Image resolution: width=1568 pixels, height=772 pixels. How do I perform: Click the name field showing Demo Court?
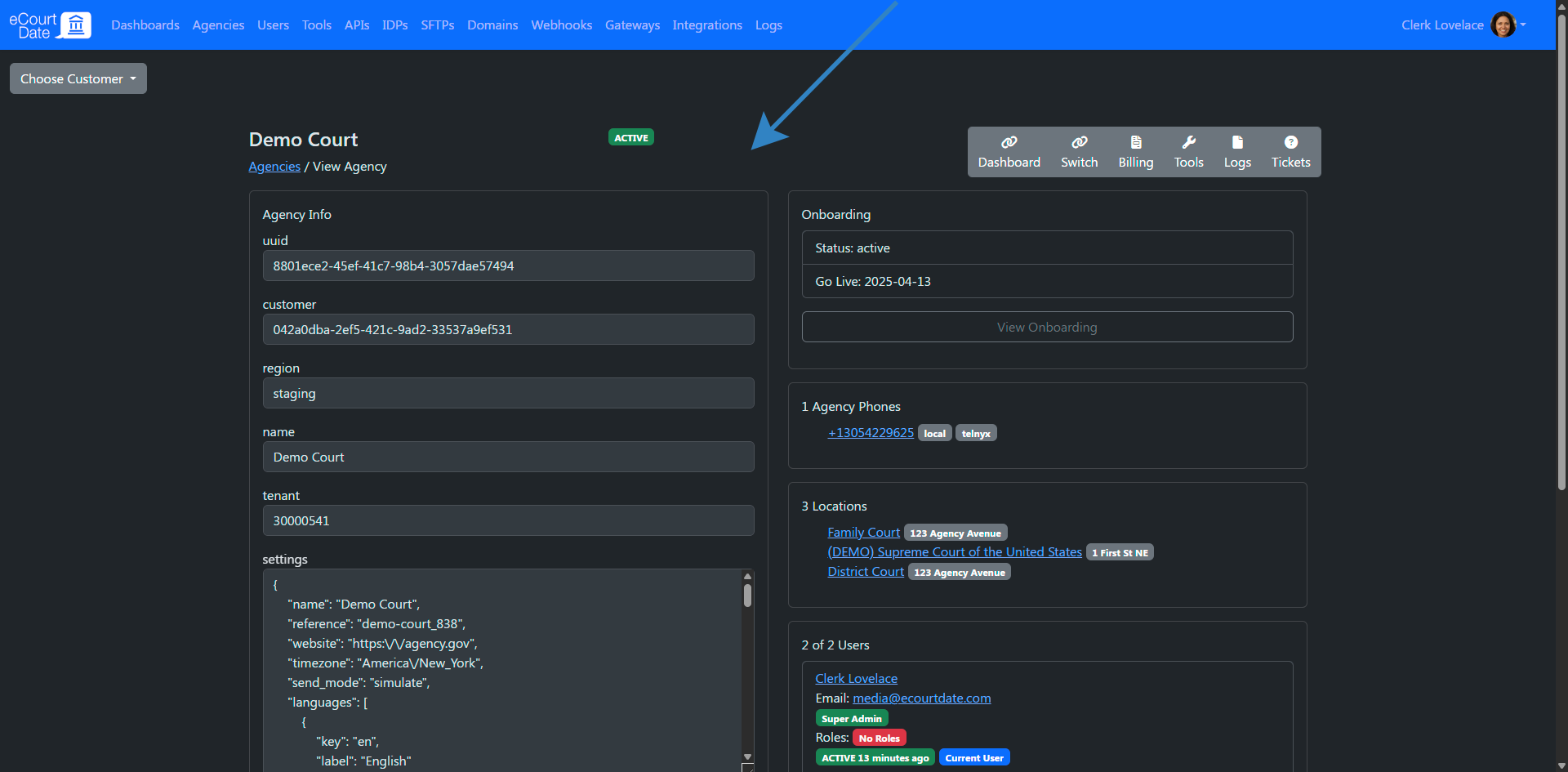508,457
